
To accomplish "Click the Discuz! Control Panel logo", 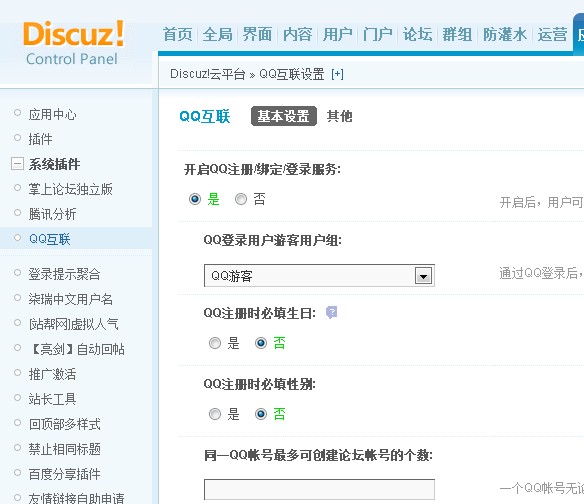I will click(x=73, y=43).
